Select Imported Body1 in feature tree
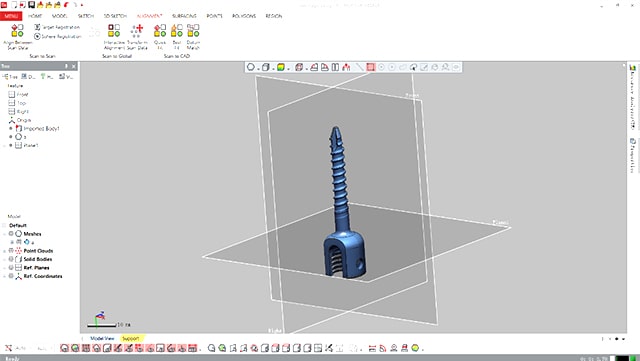The image size is (640, 361). 41,128
